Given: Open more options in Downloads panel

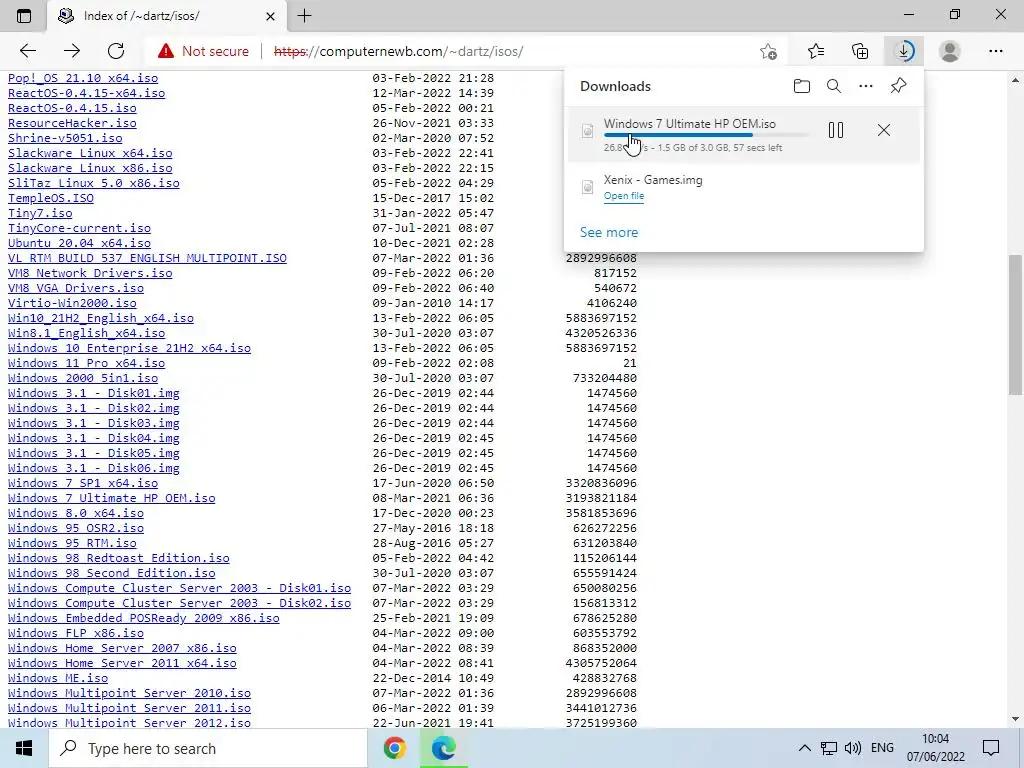Looking at the screenshot, I should 866,86.
